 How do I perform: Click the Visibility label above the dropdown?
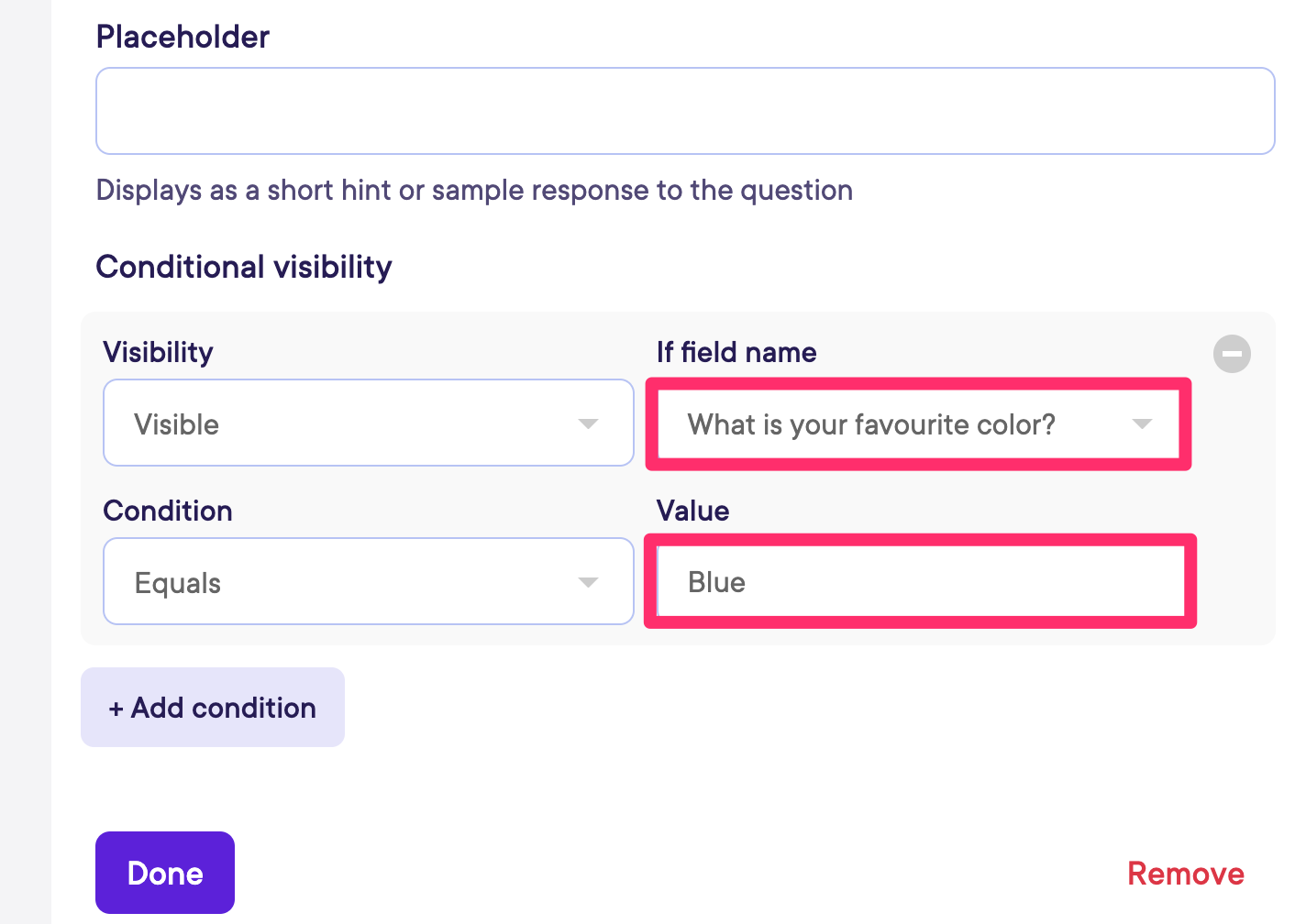[158, 352]
